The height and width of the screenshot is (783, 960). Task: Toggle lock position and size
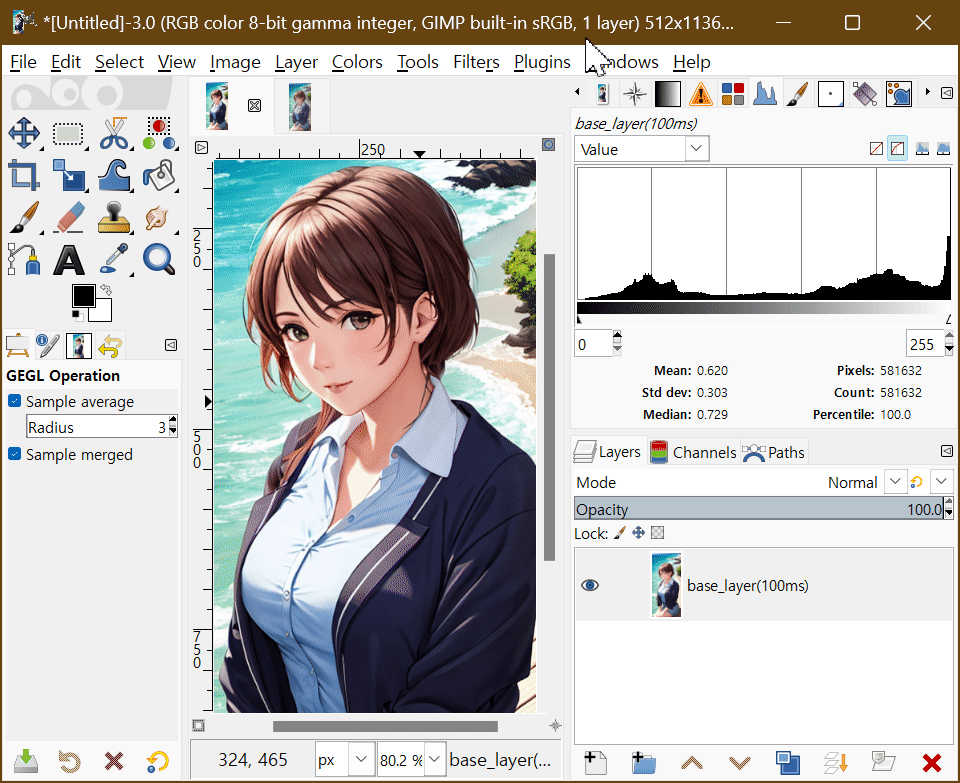click(x=639, y=533)
